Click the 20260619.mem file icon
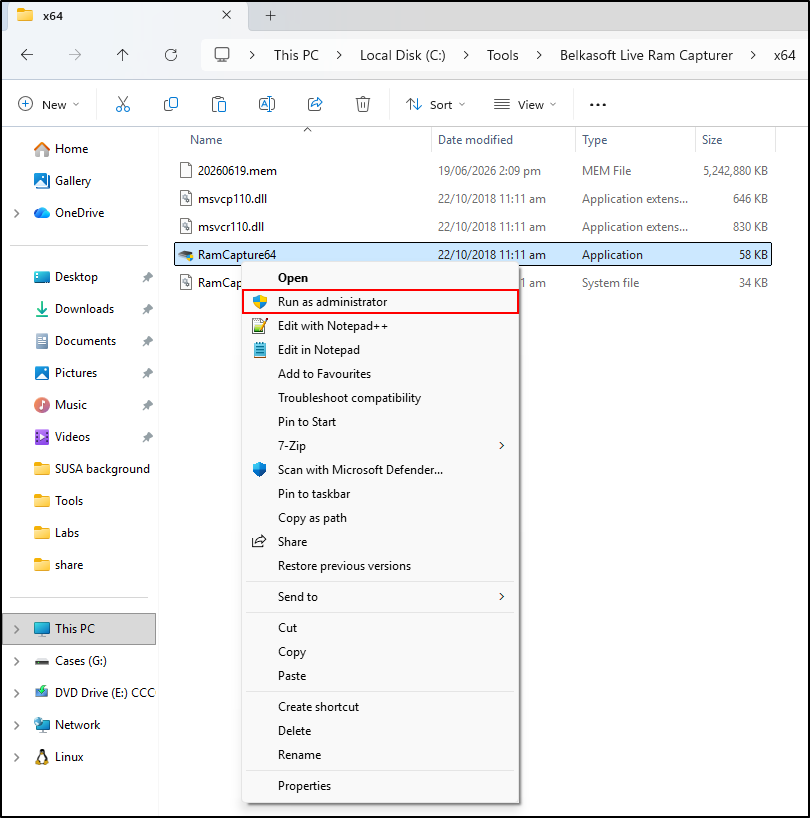810x818 pixels. pos(186,171)
